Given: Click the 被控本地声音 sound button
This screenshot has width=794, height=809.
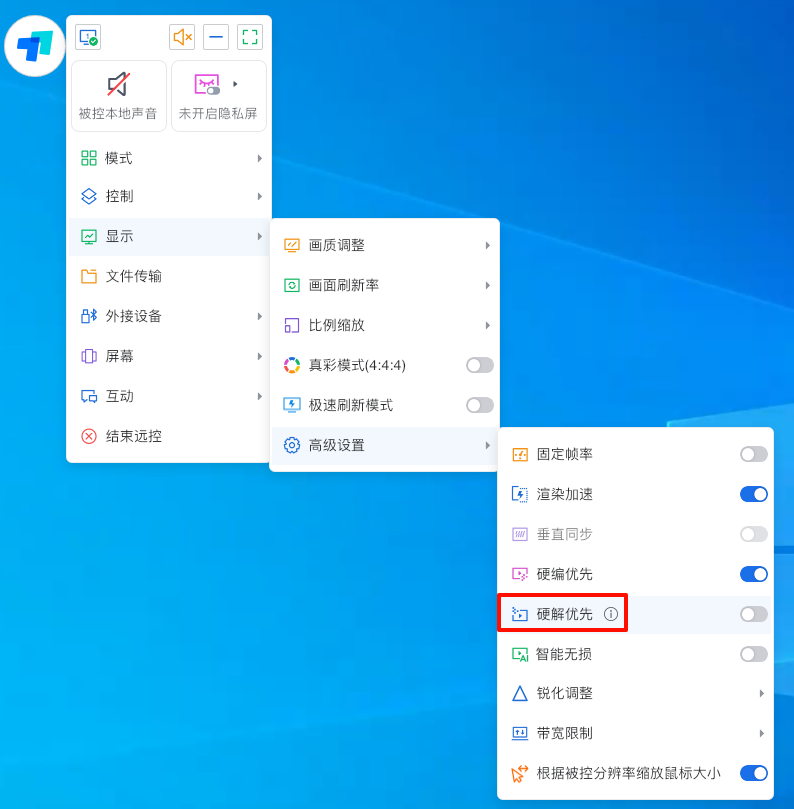Looking at the screenshot, I should [118, 96].
